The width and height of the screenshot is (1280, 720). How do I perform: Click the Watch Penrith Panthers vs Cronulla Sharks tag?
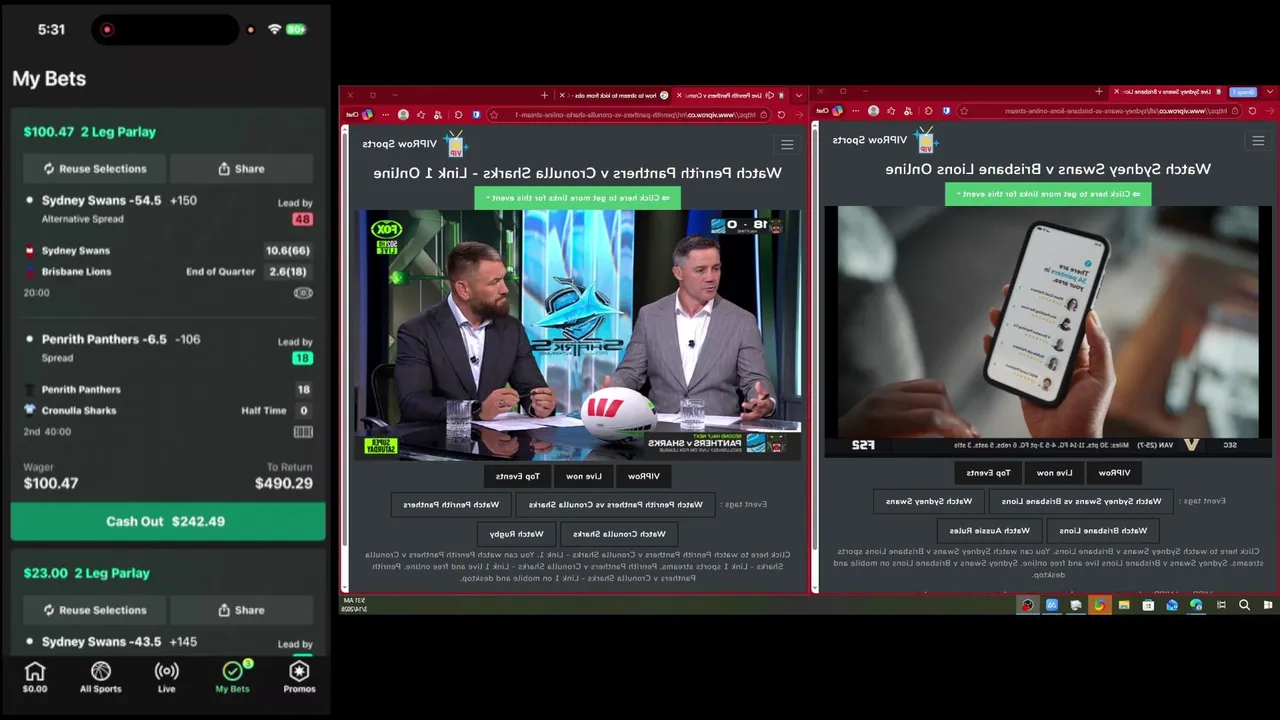tap(615, 505)
